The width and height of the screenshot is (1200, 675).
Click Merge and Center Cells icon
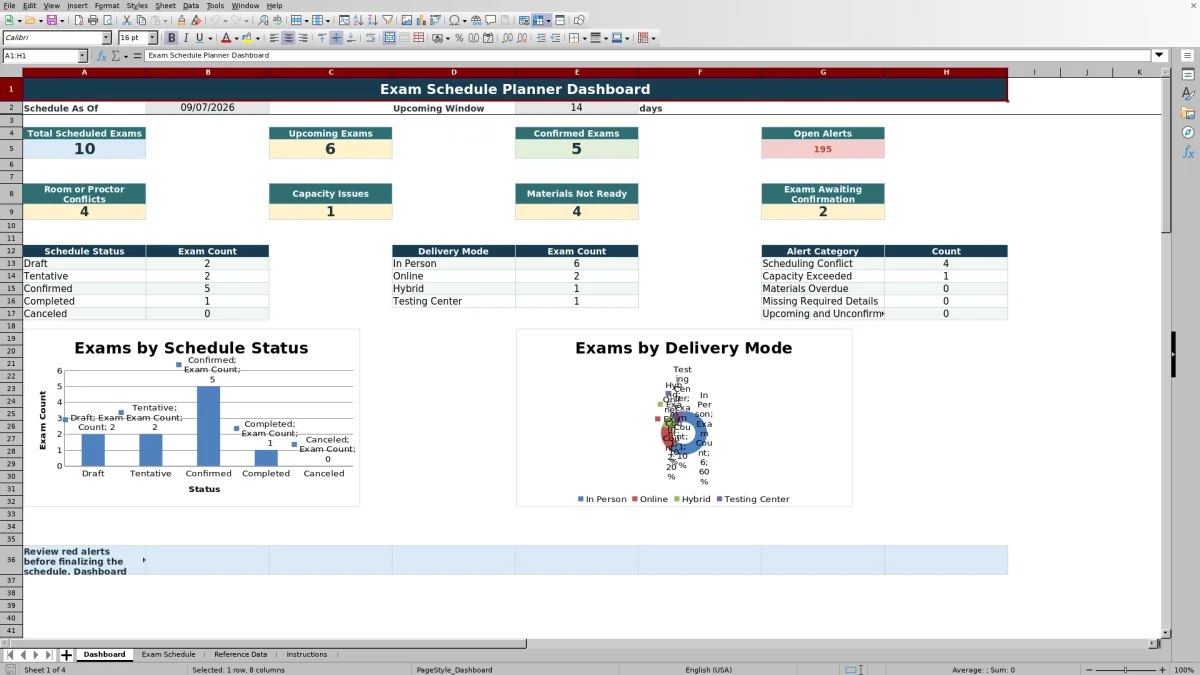pos(389,38)
